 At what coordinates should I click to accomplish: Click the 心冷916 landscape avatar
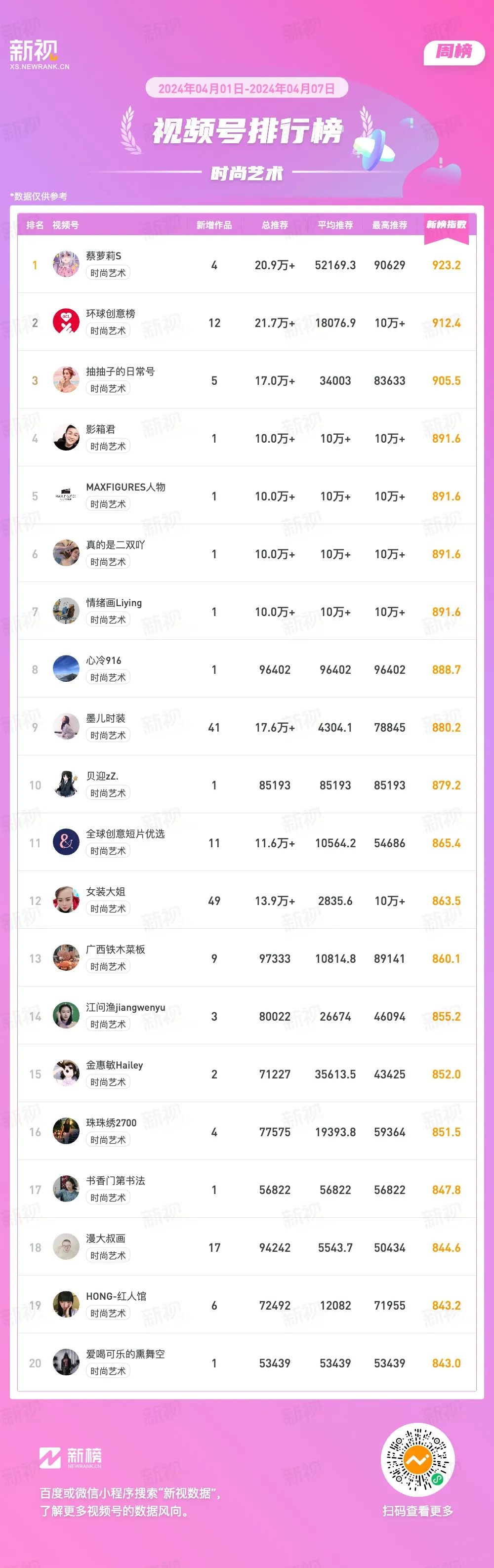[x=66, y=669]
